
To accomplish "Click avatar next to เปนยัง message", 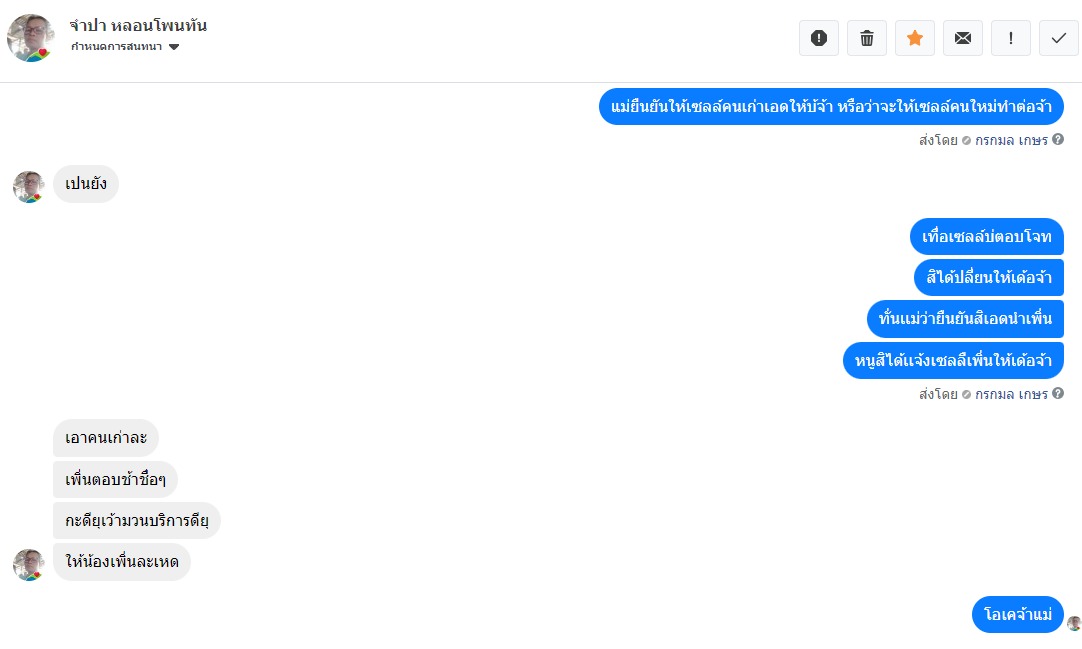I will pos(28,187).
